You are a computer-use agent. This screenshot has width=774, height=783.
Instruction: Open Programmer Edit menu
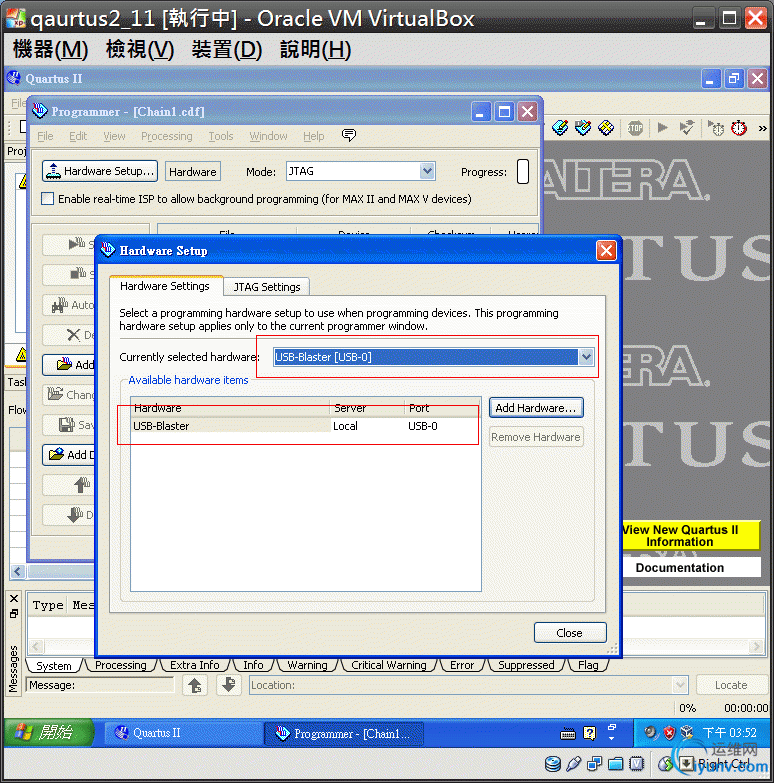(78, 136)
